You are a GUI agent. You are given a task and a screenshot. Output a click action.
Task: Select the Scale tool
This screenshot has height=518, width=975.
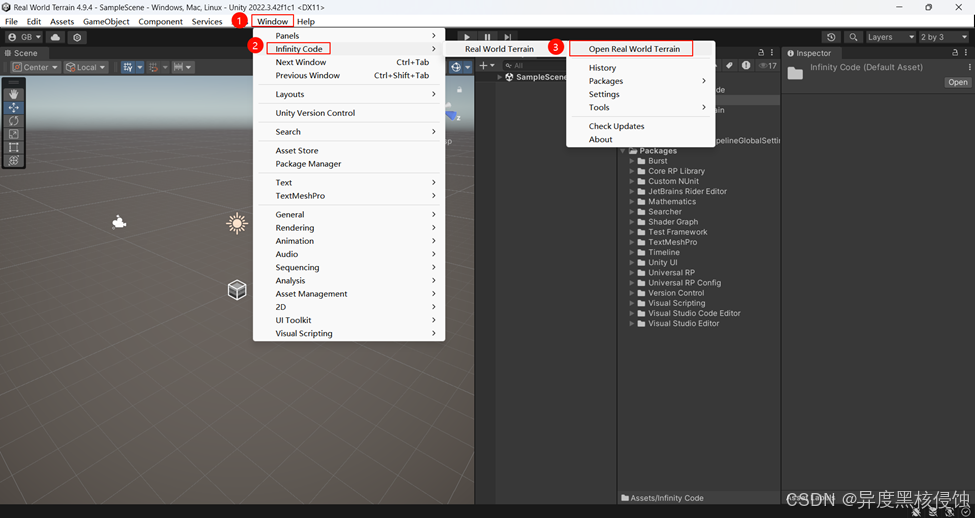point(14,134)
